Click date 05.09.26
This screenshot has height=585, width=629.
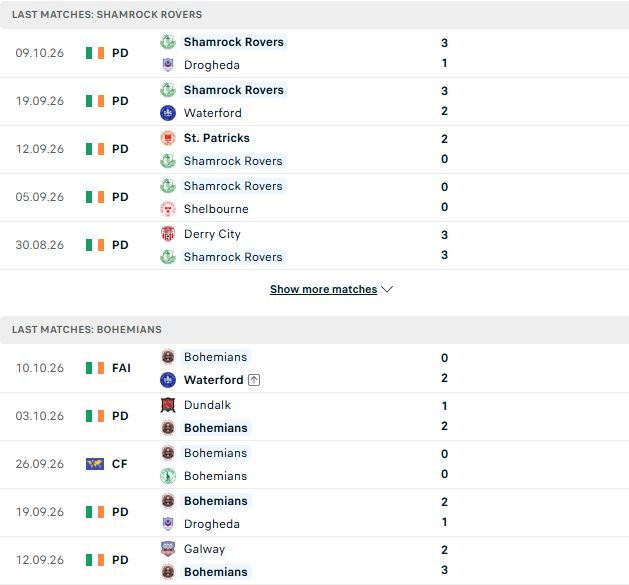pyautogui.click(x=40, y=197)
